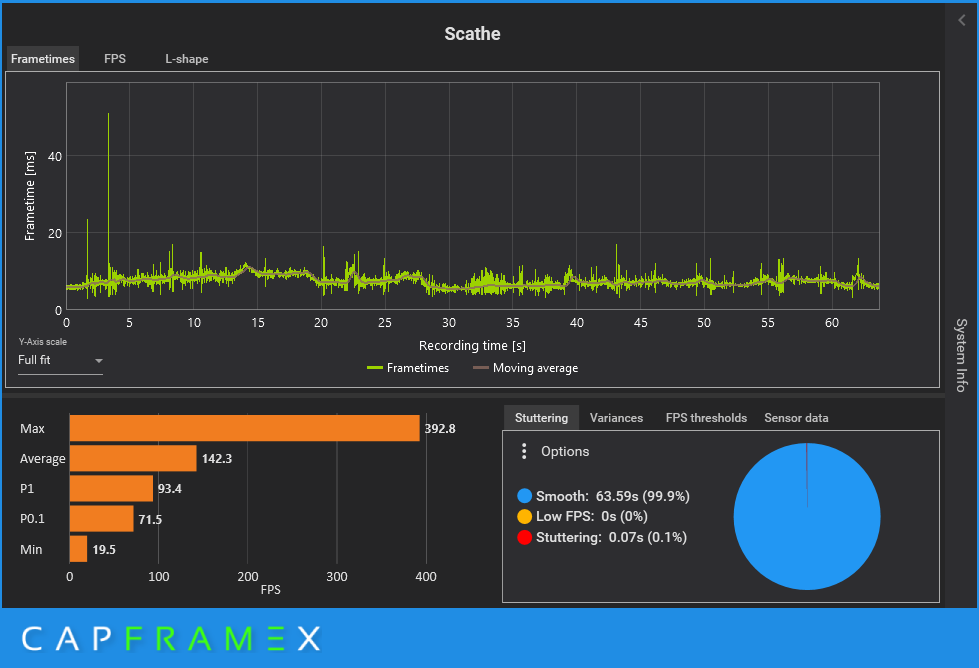The image size is (979, 668).
Task: Toggle the Moving average legend series
Action: (526, 368)
